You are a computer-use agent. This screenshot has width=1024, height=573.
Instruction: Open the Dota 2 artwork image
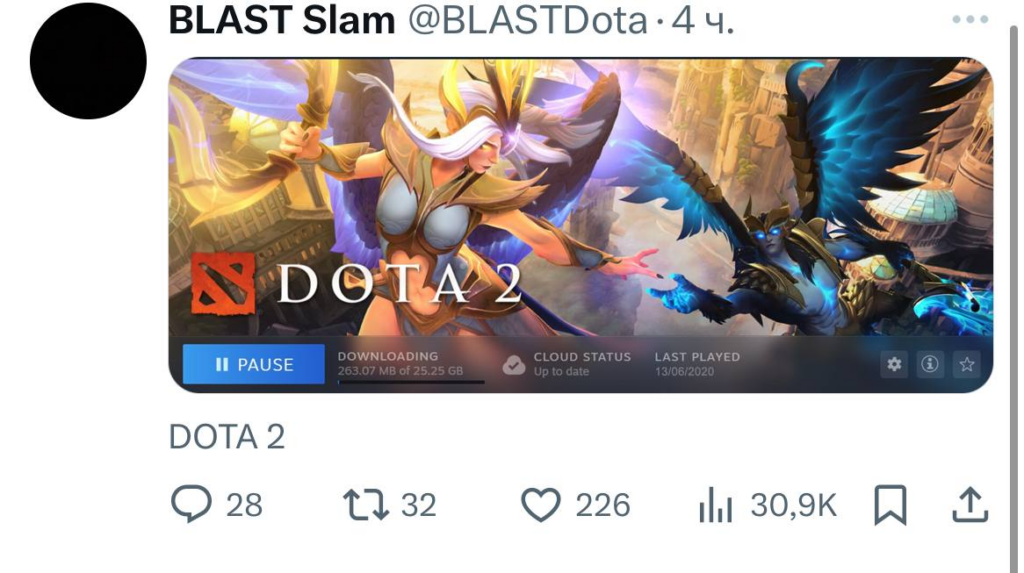(581, 197)
